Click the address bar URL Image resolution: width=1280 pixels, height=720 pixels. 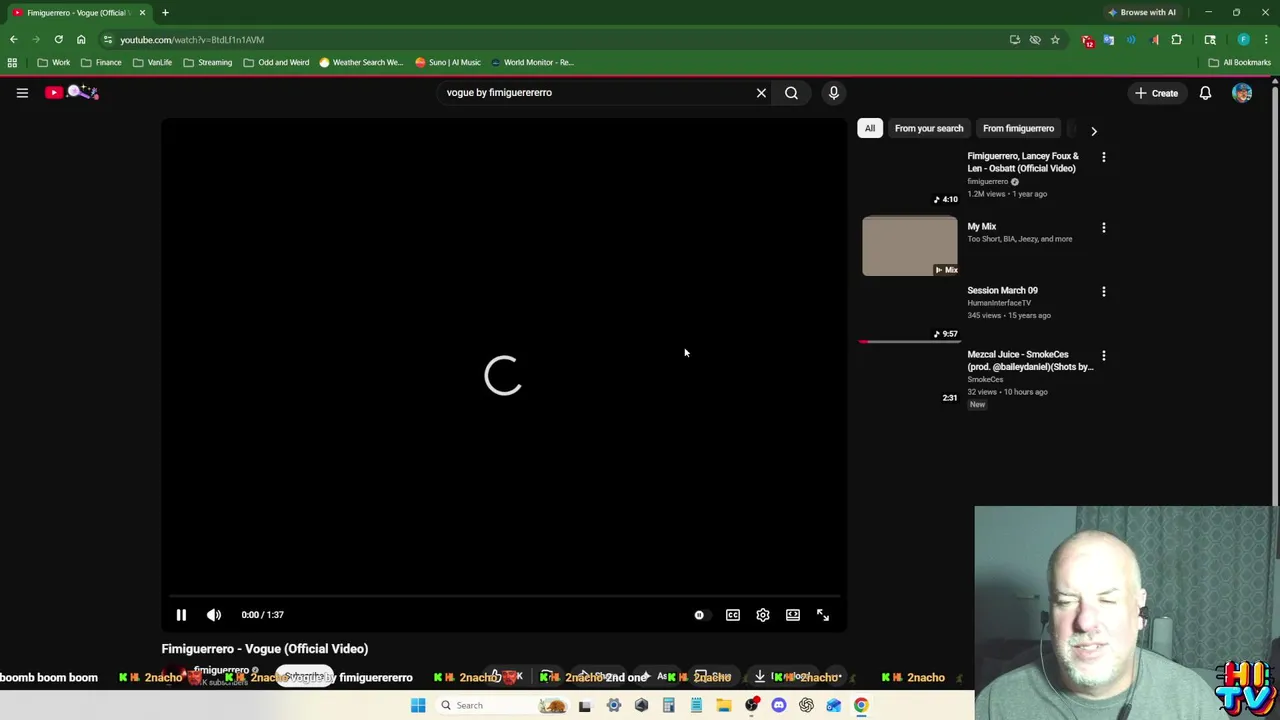[x=192, y=40]
